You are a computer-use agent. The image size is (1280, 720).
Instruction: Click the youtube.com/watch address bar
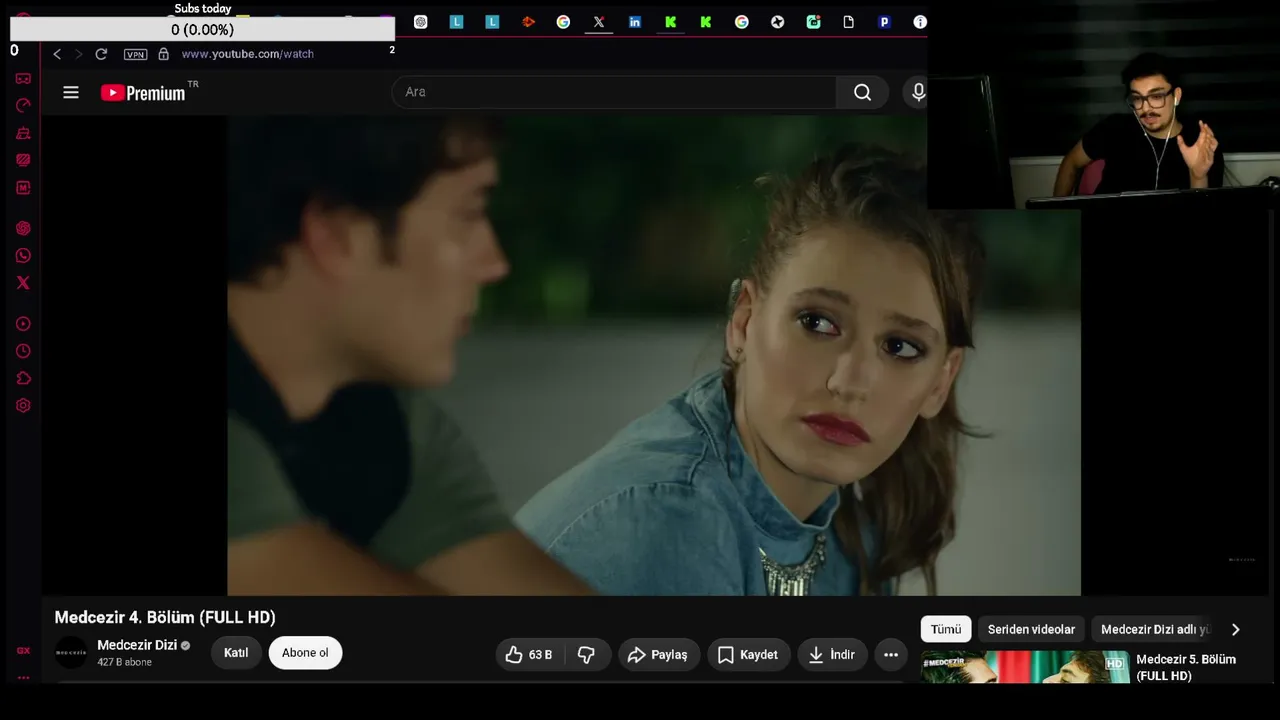pos(248,54)
